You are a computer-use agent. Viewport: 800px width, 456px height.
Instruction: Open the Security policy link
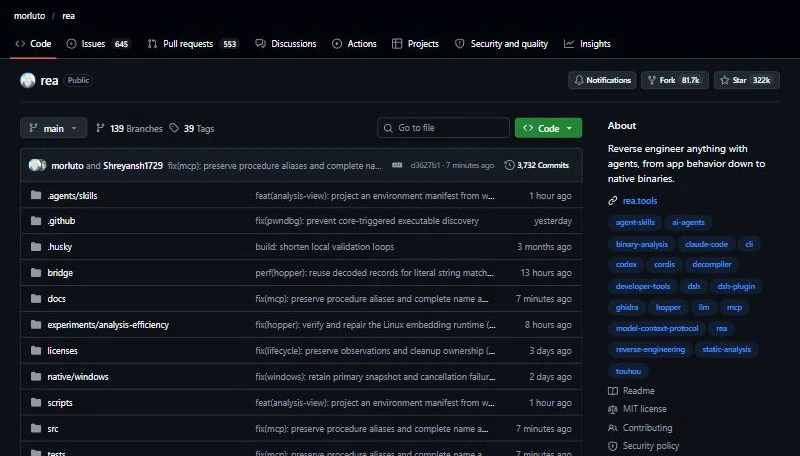point(644,446)
